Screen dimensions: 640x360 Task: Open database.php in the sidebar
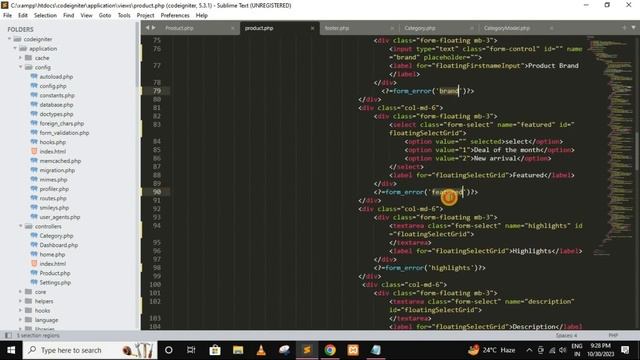pos(56,105)
